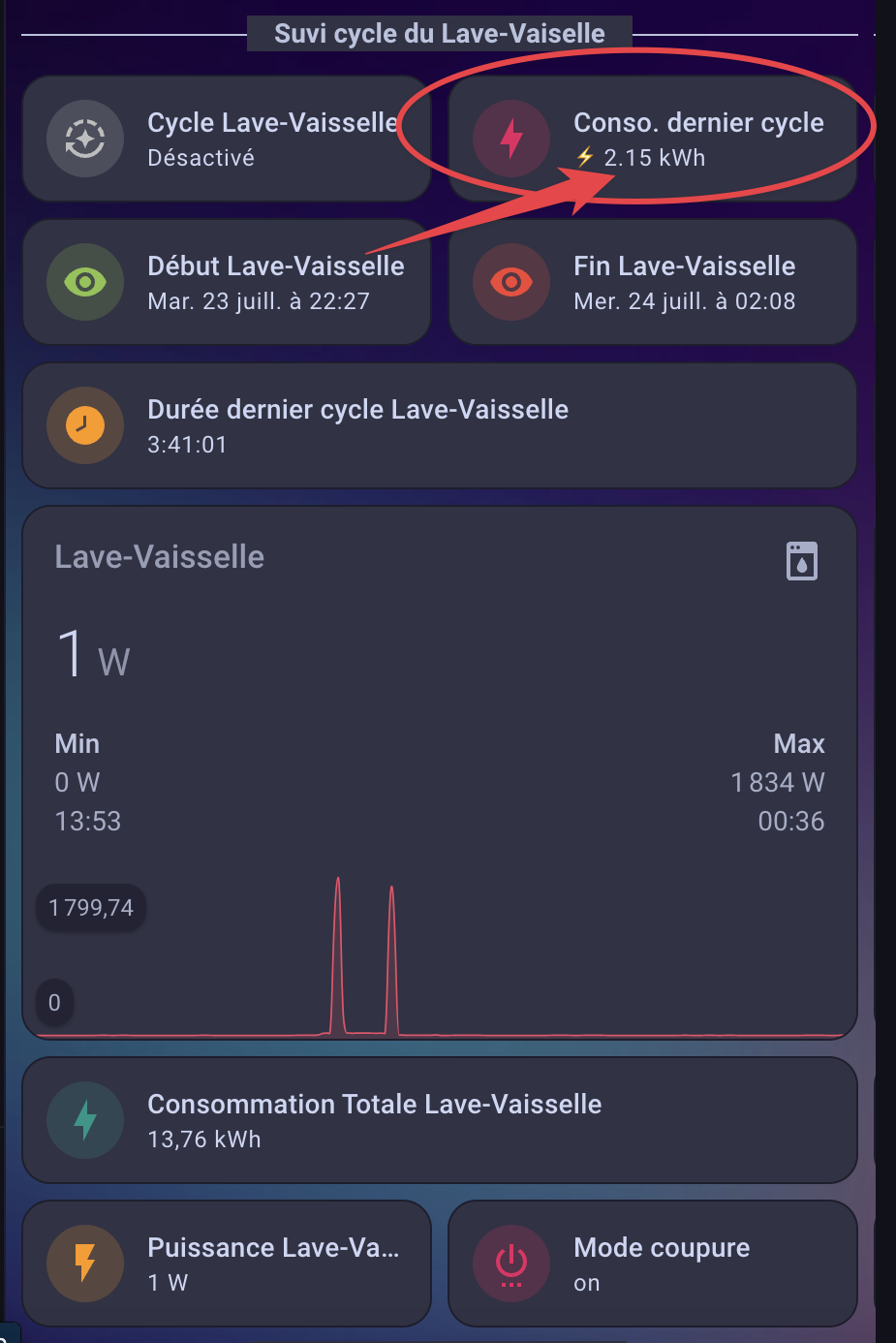Click the red lightning bolt consumption icon
This screenshot has width=896, height=1343.
tap(511, 139)
